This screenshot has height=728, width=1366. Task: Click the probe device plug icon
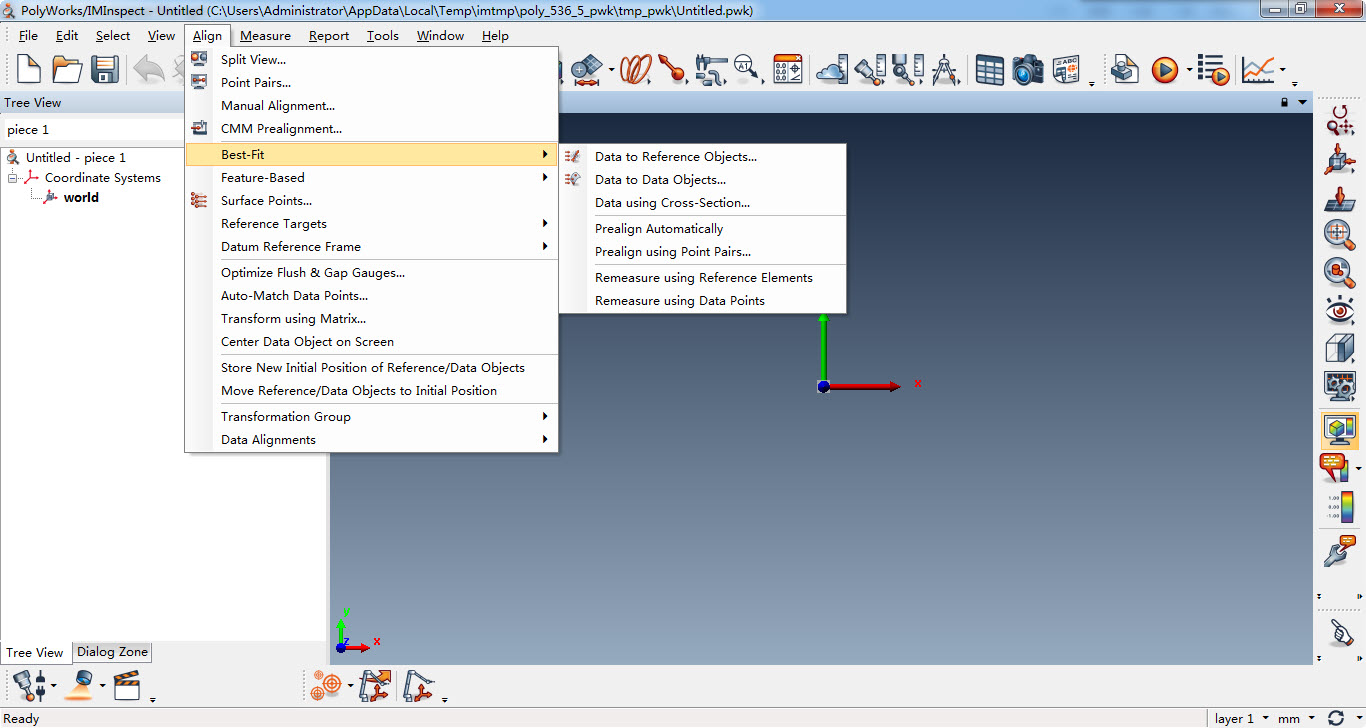pyautogui.click(x=28, y=685)
